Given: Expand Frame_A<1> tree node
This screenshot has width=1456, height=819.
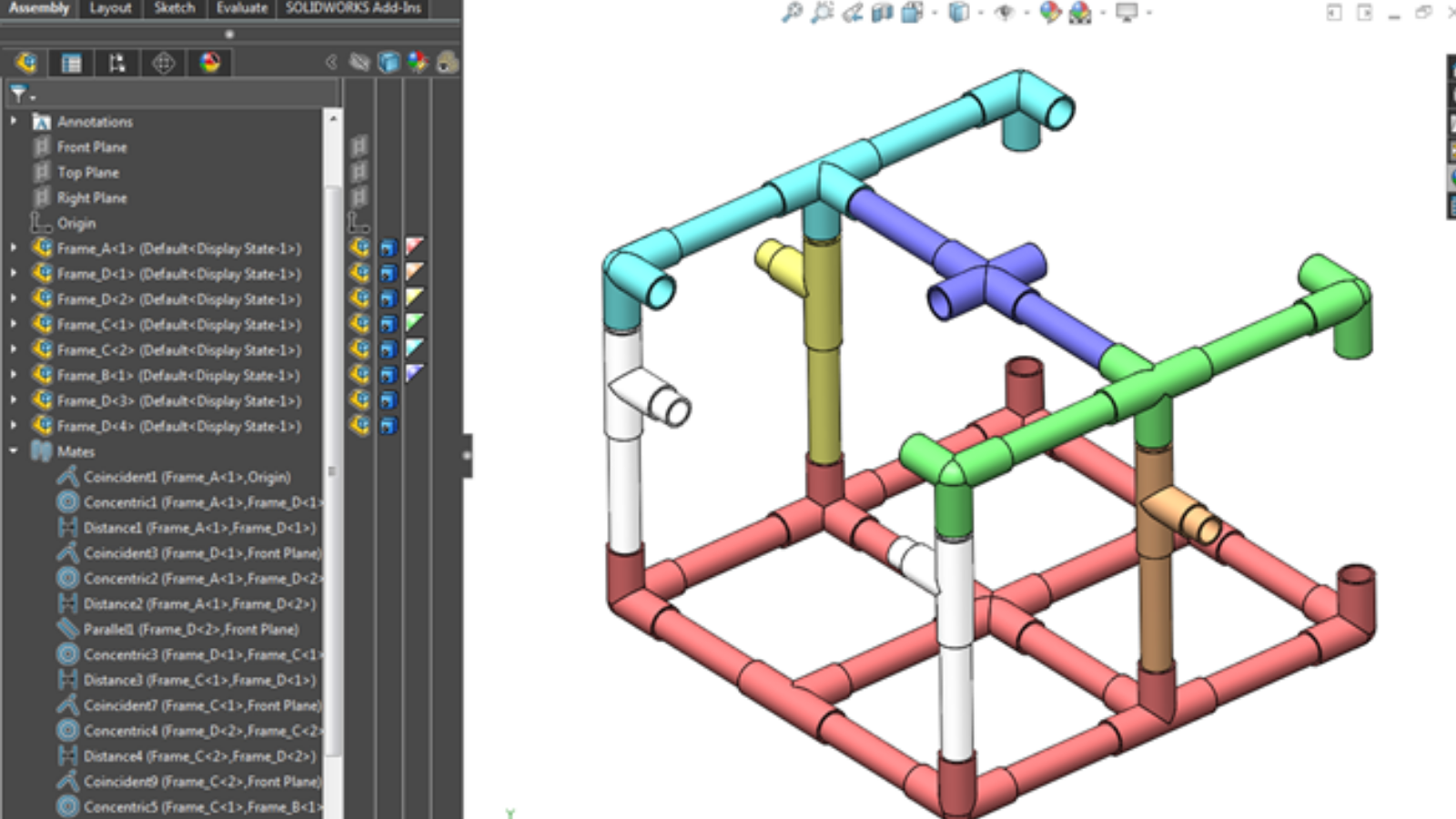Looking at the screenshot, I should pos(14,248).
